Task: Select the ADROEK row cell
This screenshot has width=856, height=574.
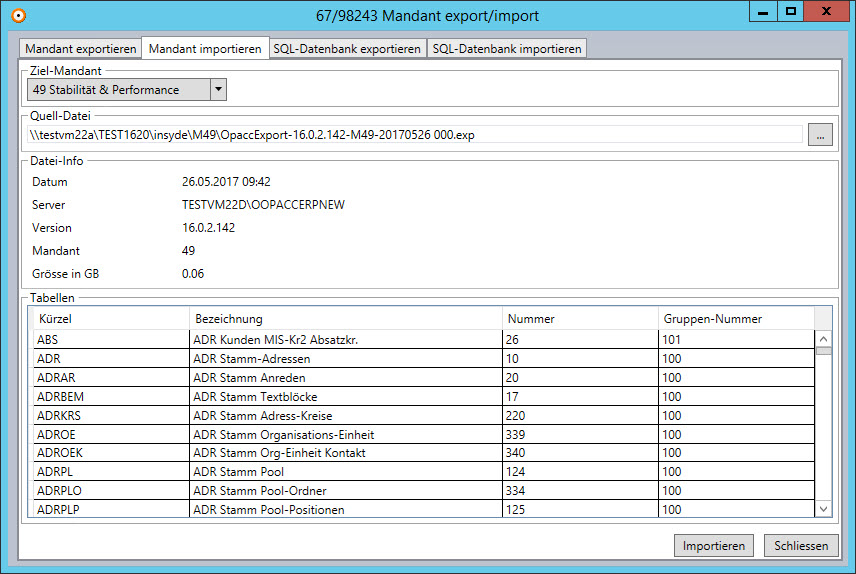Action: (111, 453)
